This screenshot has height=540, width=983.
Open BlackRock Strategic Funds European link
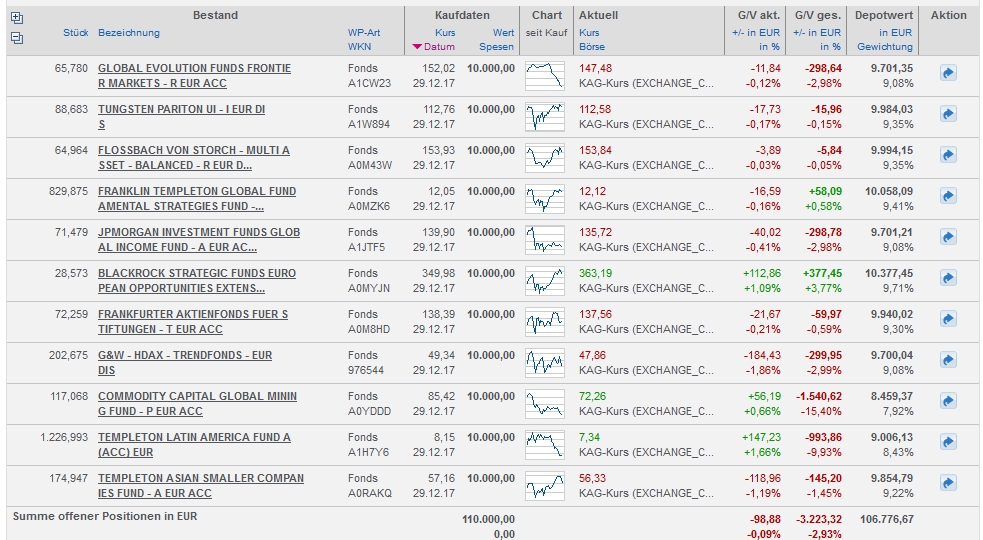point(197,280)
